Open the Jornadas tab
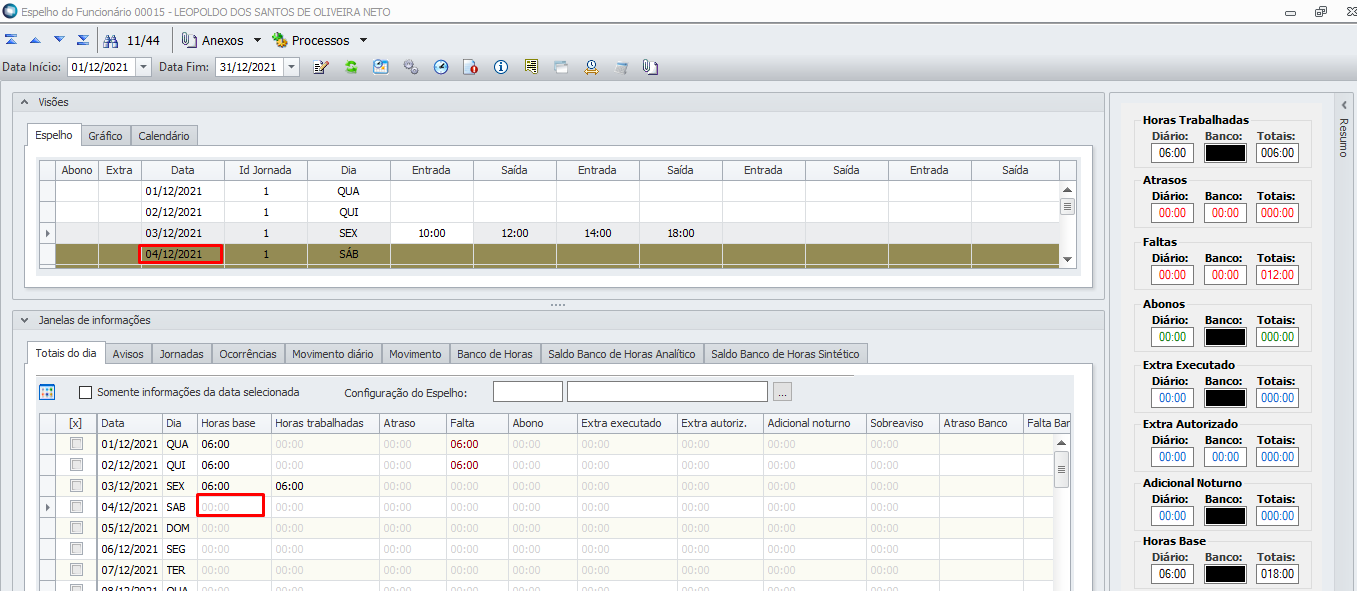Screen dimensions: 1357x591 point(182,354)
